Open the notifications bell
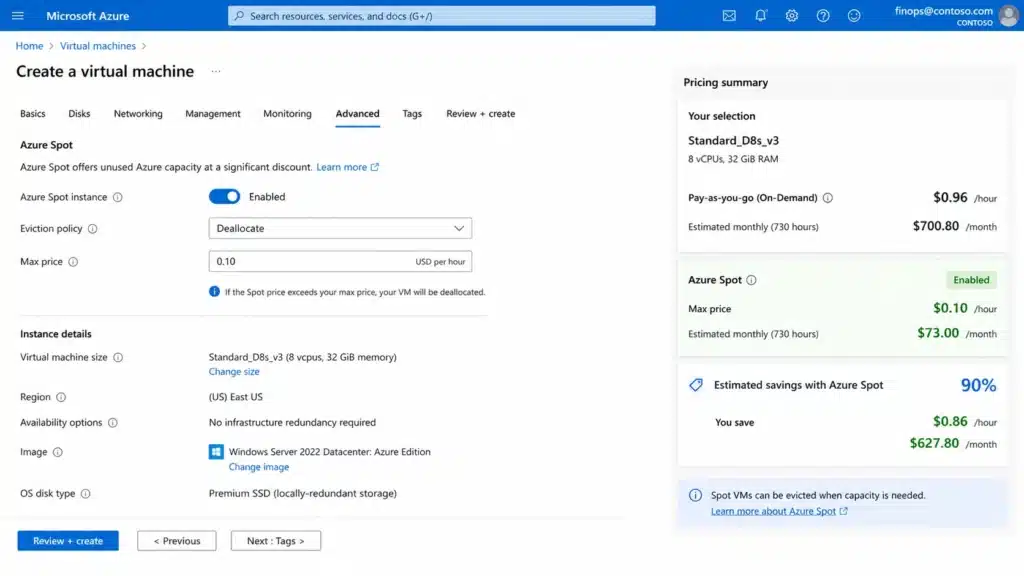 pos(760,16)
